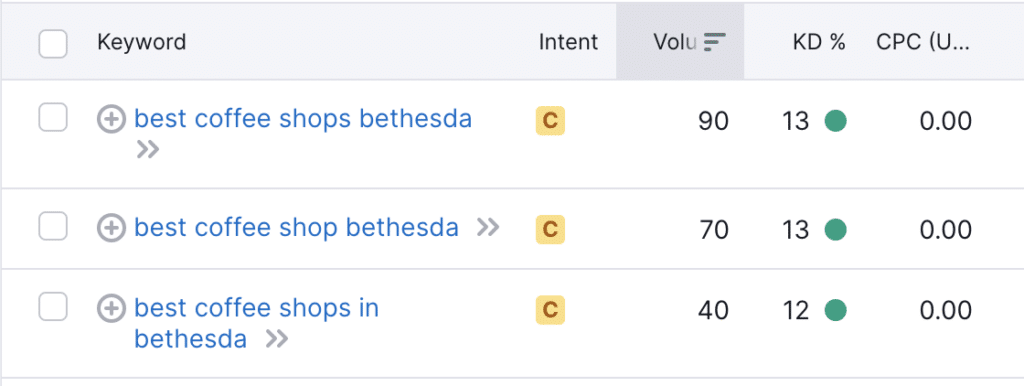
Task: Click intent C badge for 'best coffee shops in bethesda'
Action: (x=550, y=310)
